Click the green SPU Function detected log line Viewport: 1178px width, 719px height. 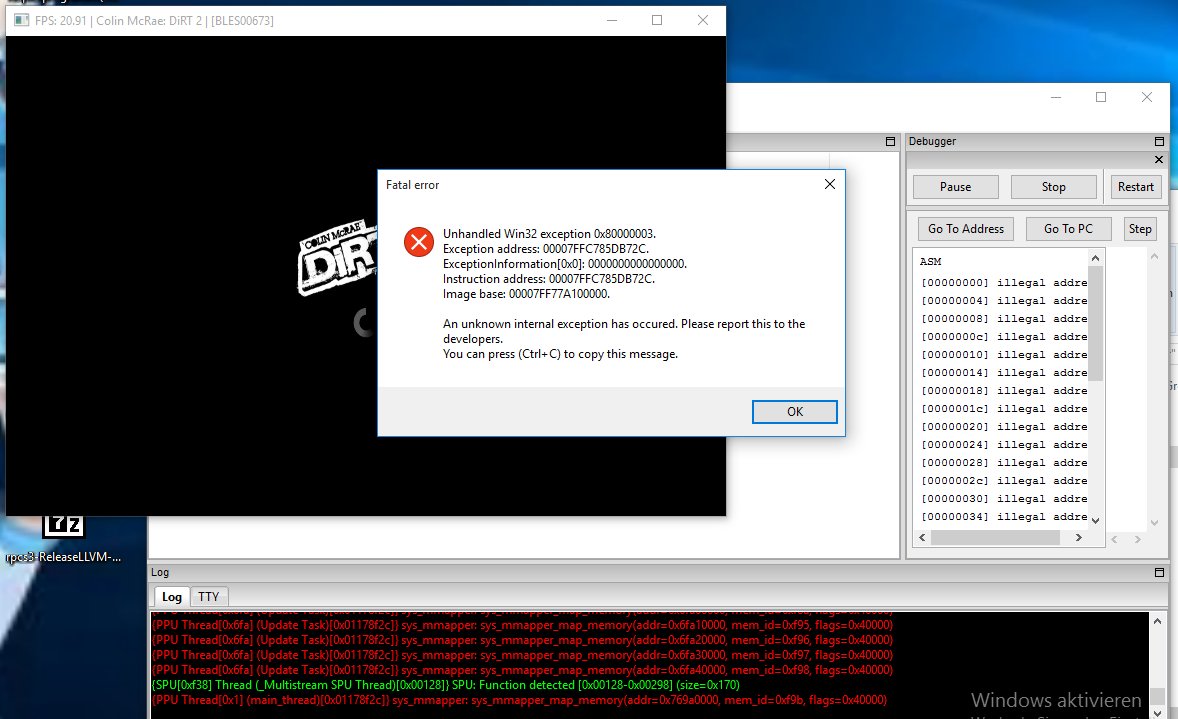click(x=446, y=685)
